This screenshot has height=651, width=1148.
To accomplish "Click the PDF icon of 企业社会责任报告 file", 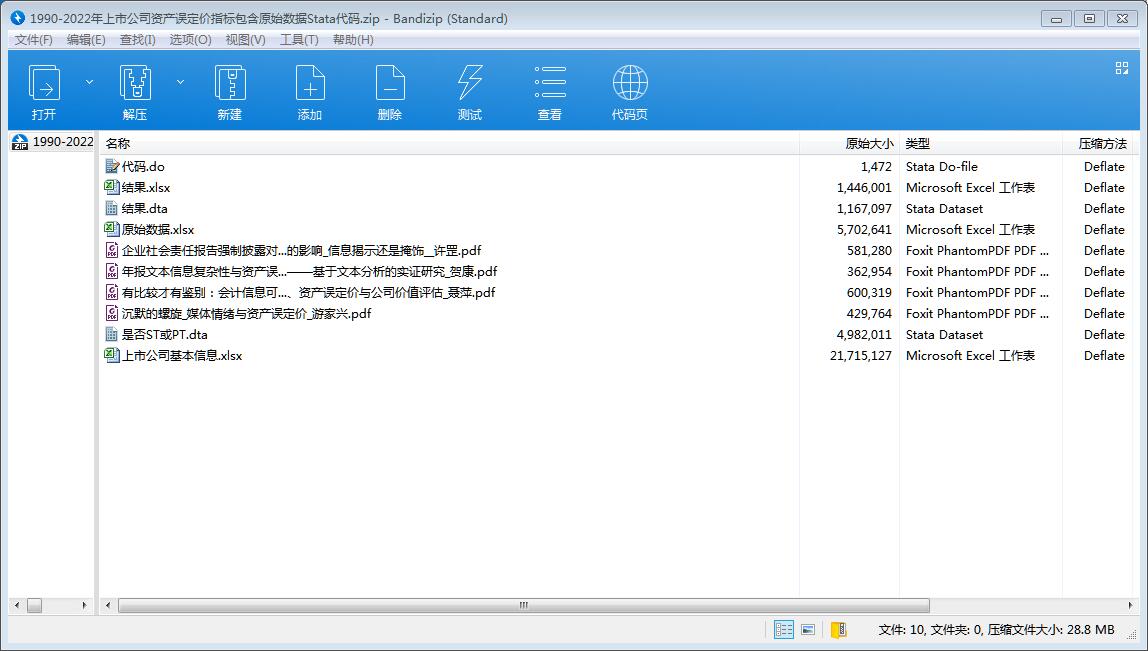I will (112, 250).
